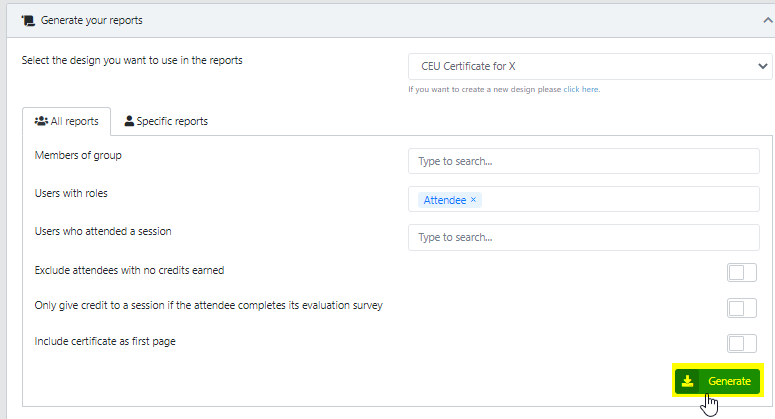Click the Generate your reports header title

coord(92,20)
